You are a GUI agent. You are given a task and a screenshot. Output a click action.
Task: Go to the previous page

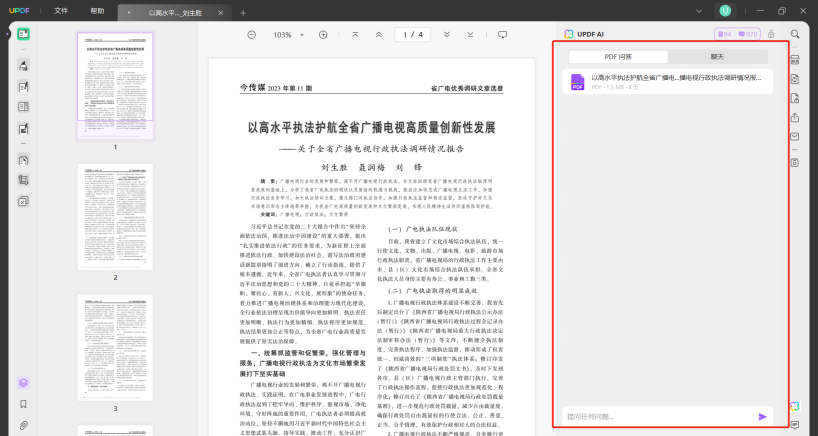coord(379,35)
